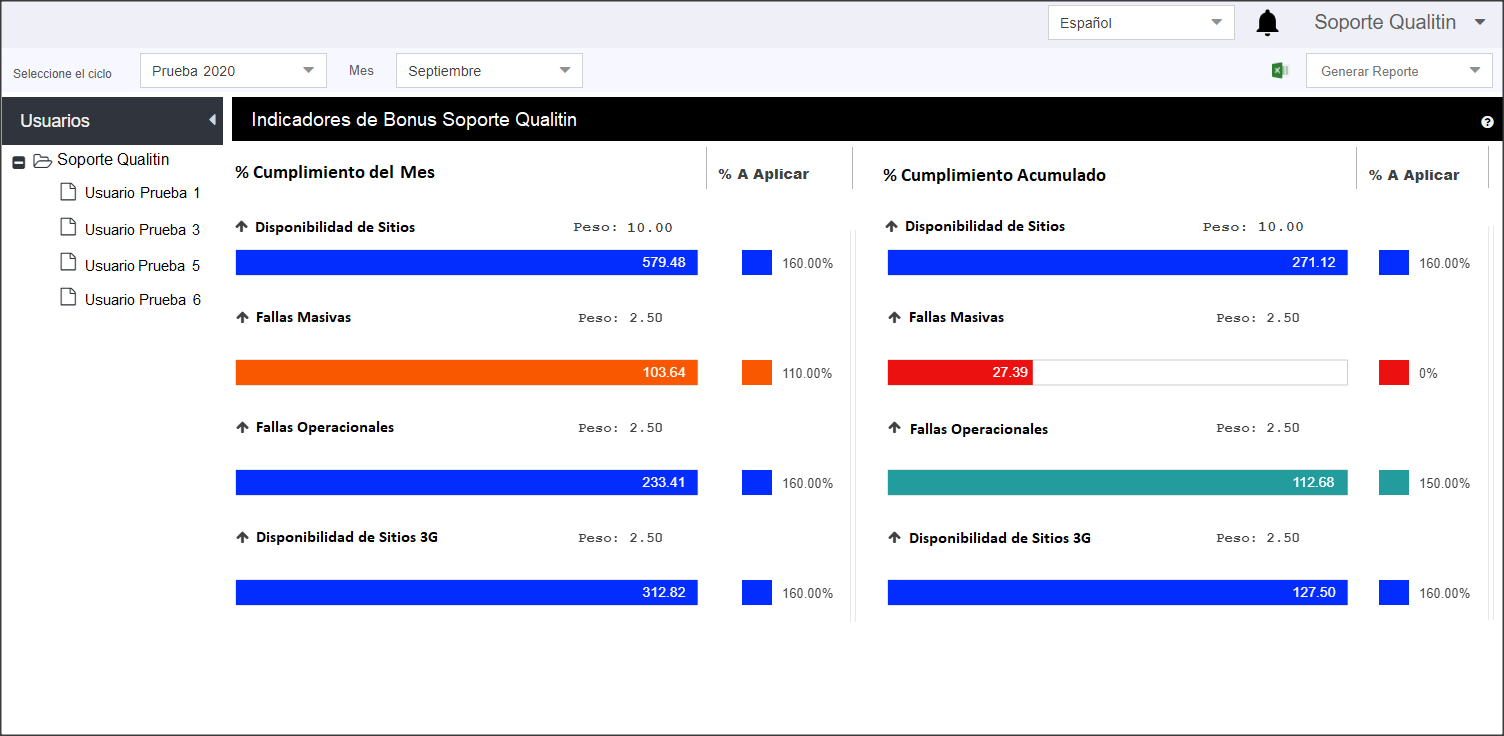Click the Soporte Qualitin folder icon
The image size is (1504, 736).
42,160
